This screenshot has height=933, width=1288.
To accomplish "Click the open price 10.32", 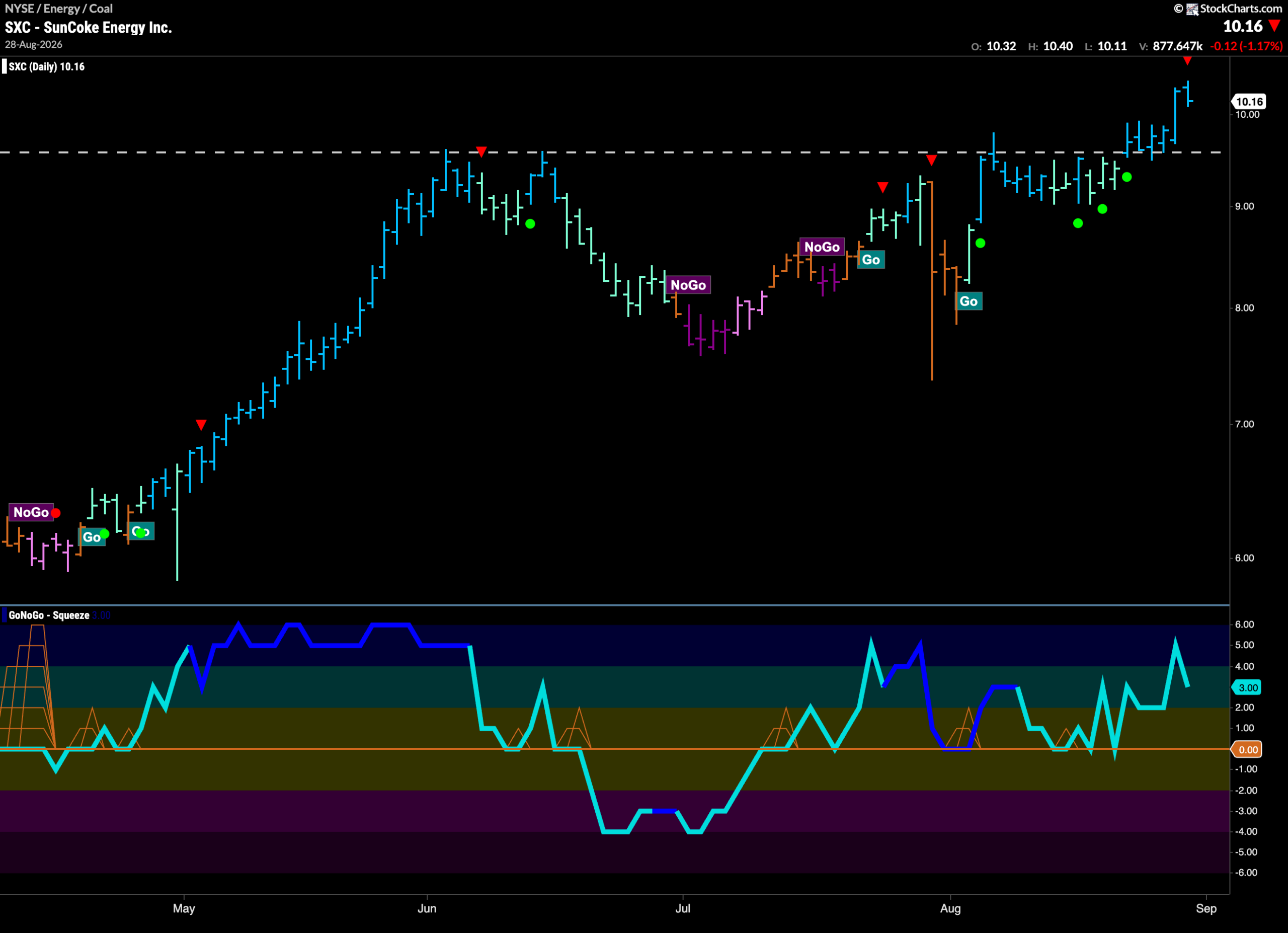I will pyautogui.click(x=1001, y=47).
